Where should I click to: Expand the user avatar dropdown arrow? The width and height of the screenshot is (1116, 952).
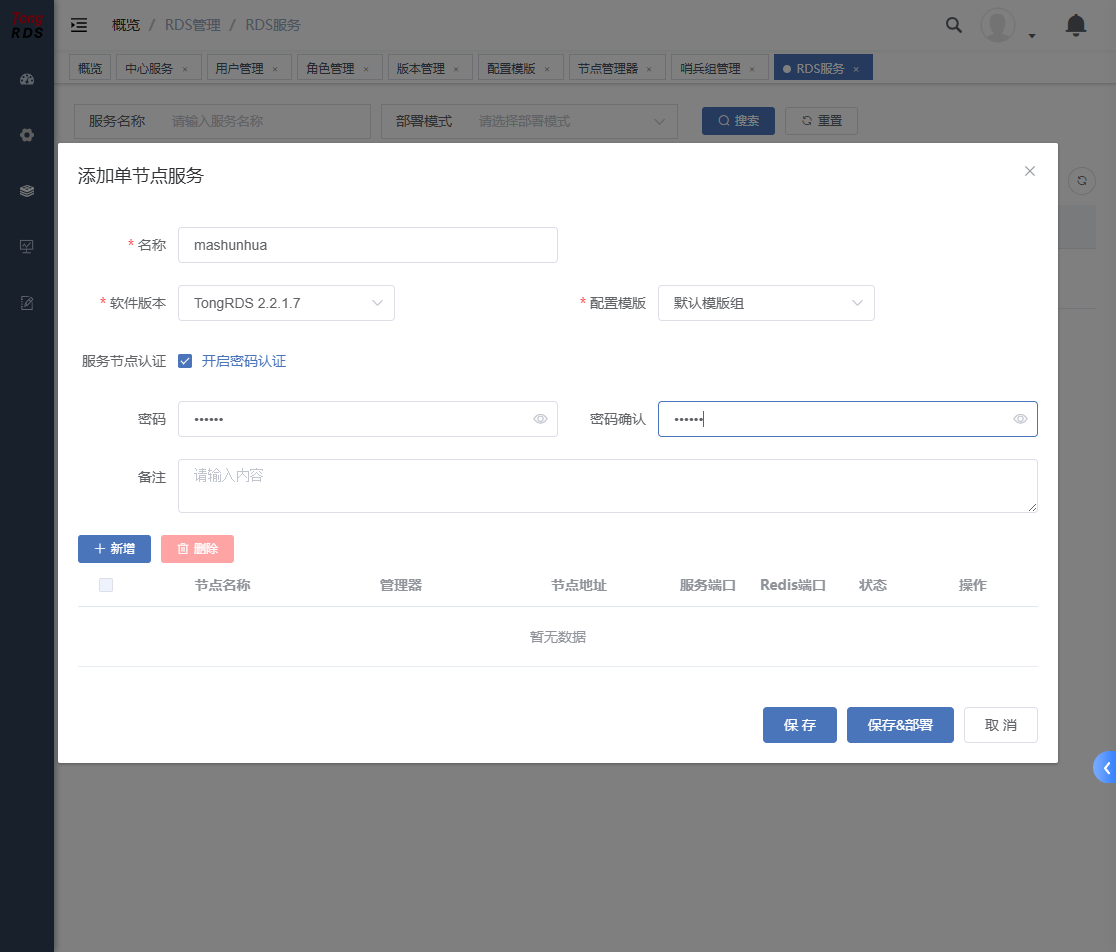[x=1031, y=36]
